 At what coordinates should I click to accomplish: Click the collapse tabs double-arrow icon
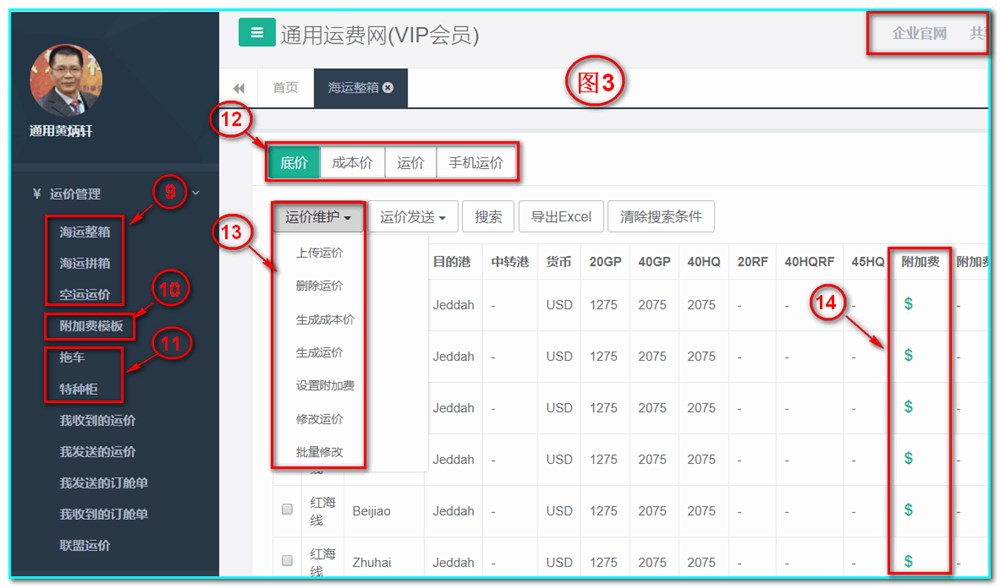[x=238, y=87]
